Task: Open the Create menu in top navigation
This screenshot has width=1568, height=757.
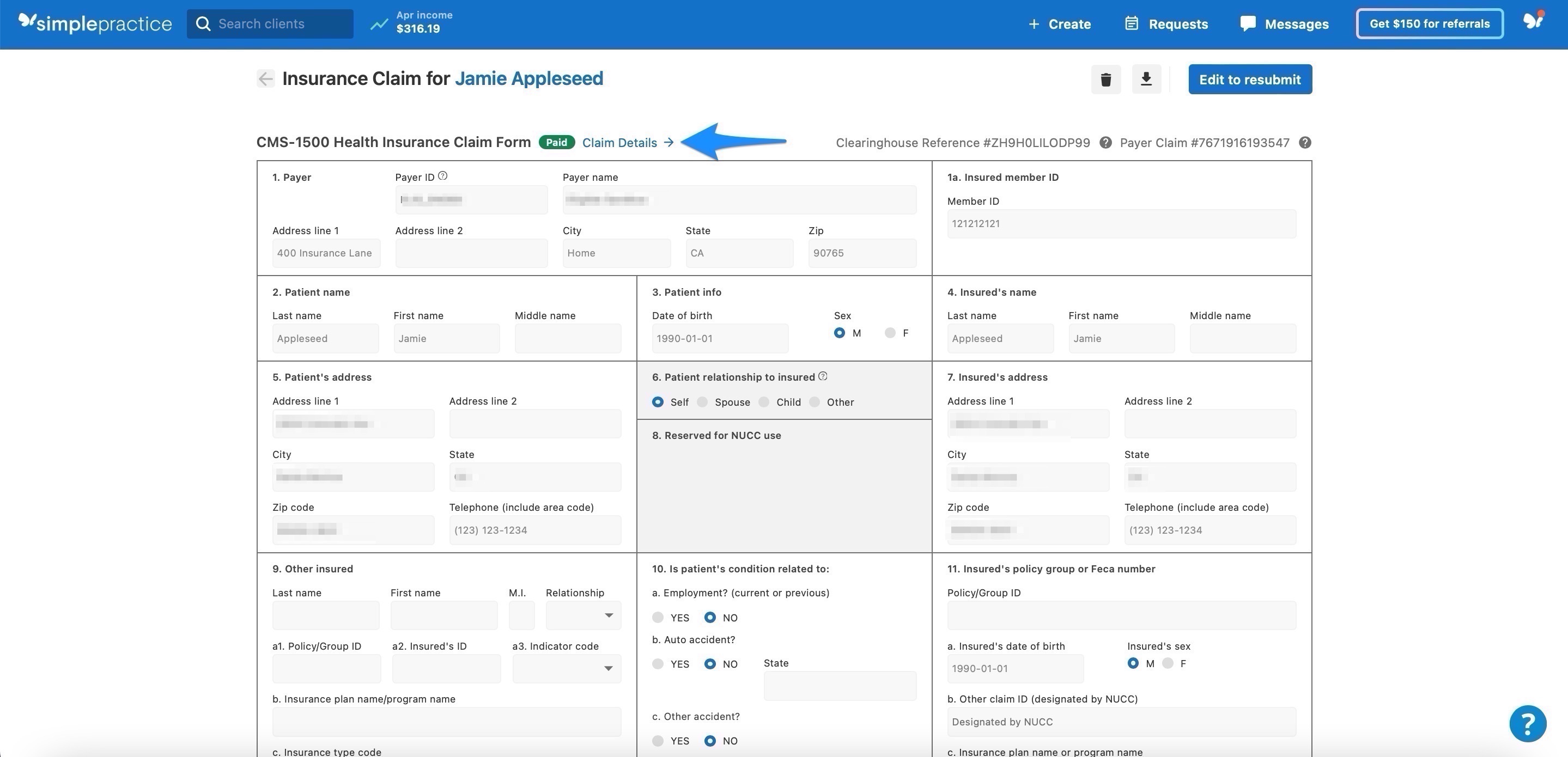Action: pos(1059,23)
